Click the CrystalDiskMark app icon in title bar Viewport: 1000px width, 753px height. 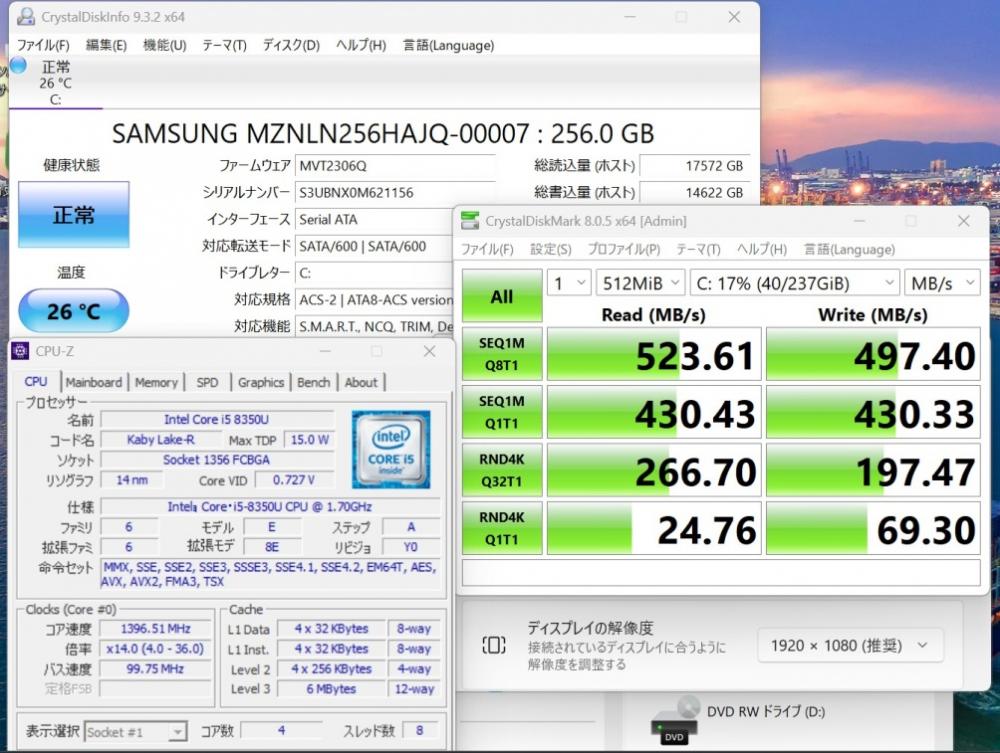coord(470,221)
